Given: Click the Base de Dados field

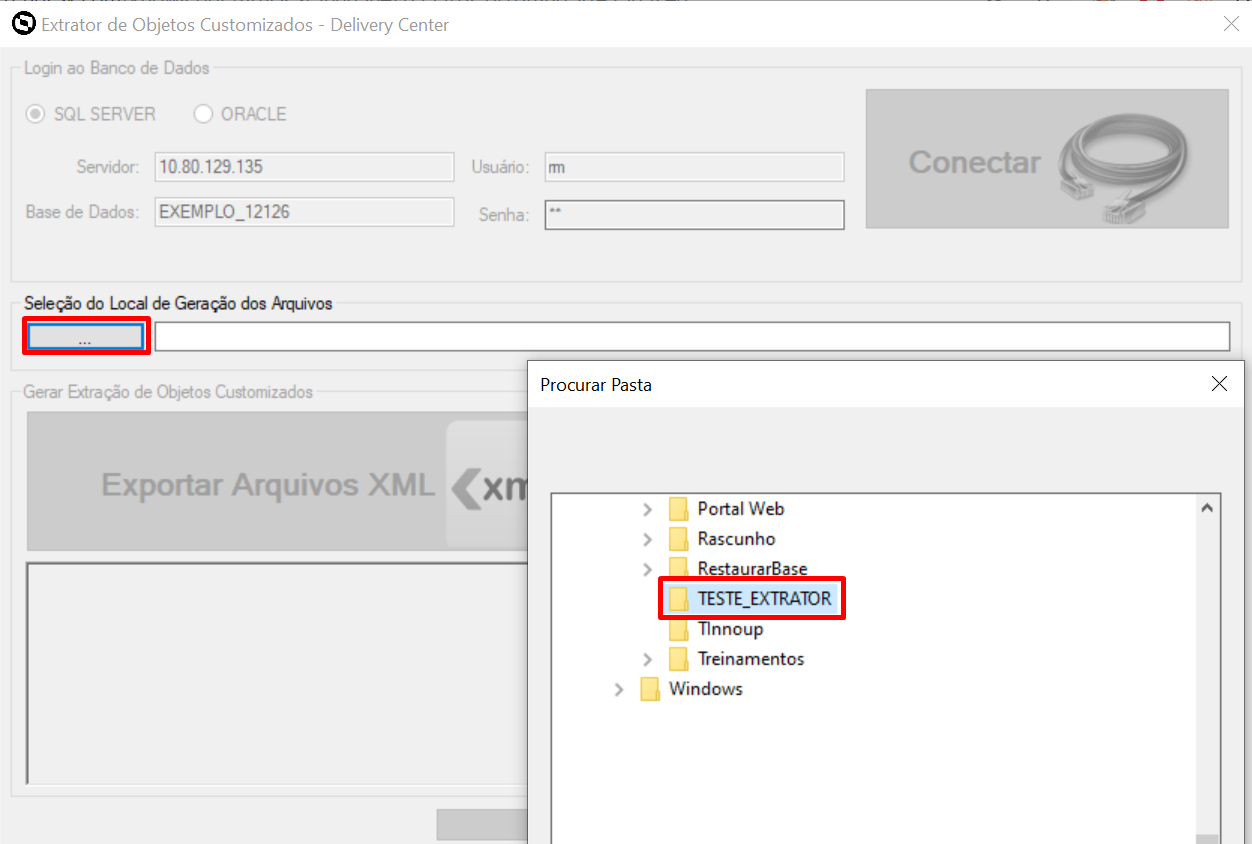Looking at the screenshot, I should (x=304, y=211).
